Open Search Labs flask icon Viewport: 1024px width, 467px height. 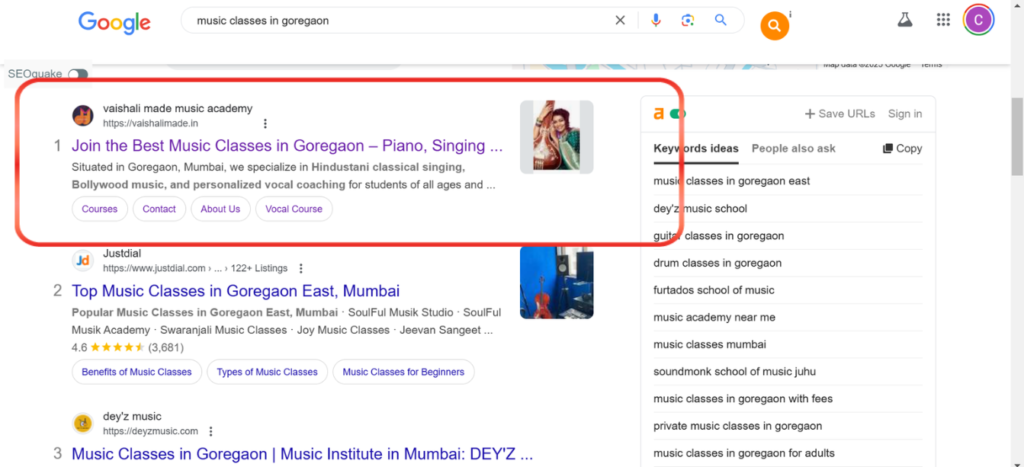[x=904, y=20]
